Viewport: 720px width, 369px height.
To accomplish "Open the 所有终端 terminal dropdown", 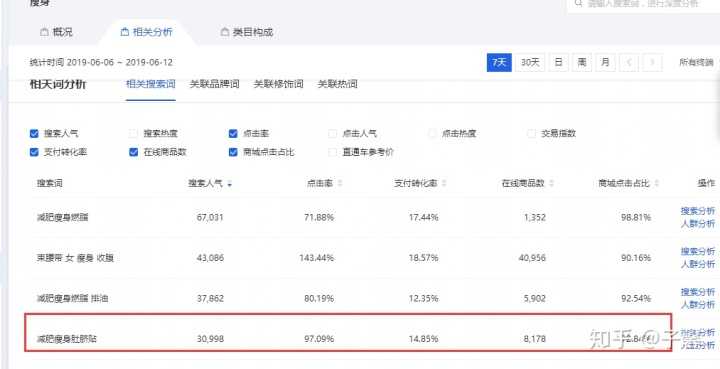I will pyautogui.click(x=697, y=62).
